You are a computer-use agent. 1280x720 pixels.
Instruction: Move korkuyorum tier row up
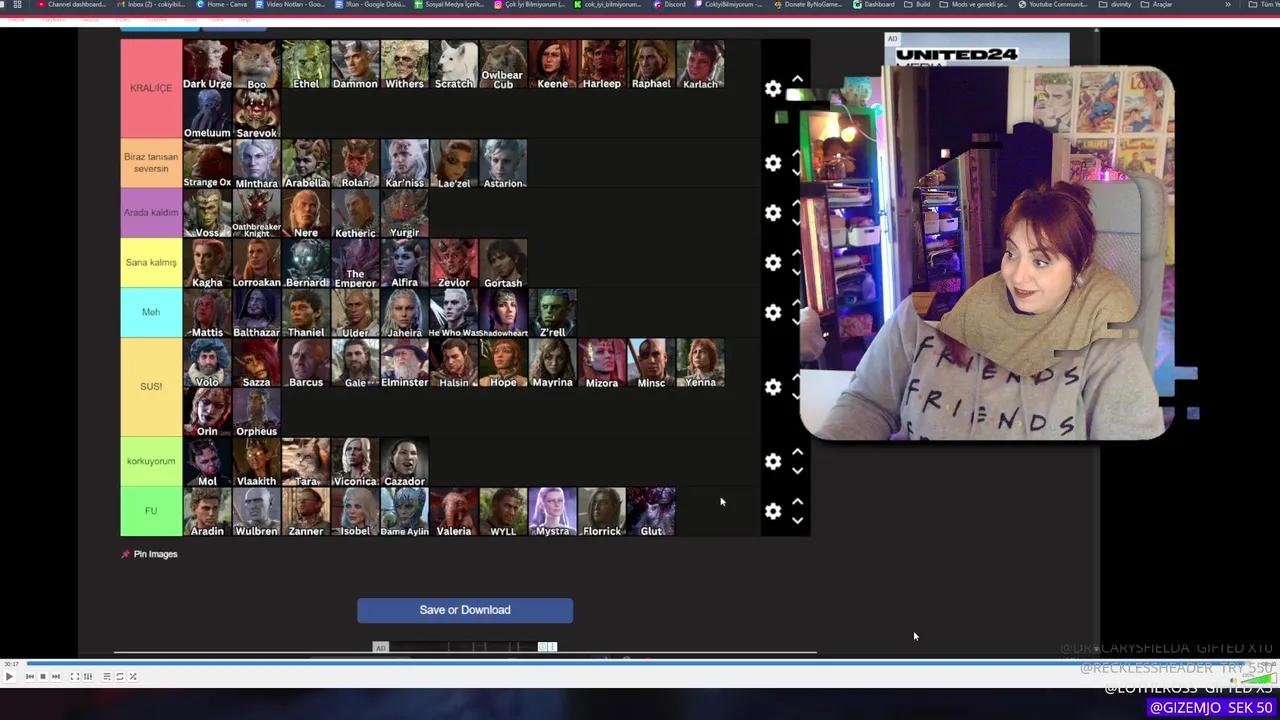point(797,453)
